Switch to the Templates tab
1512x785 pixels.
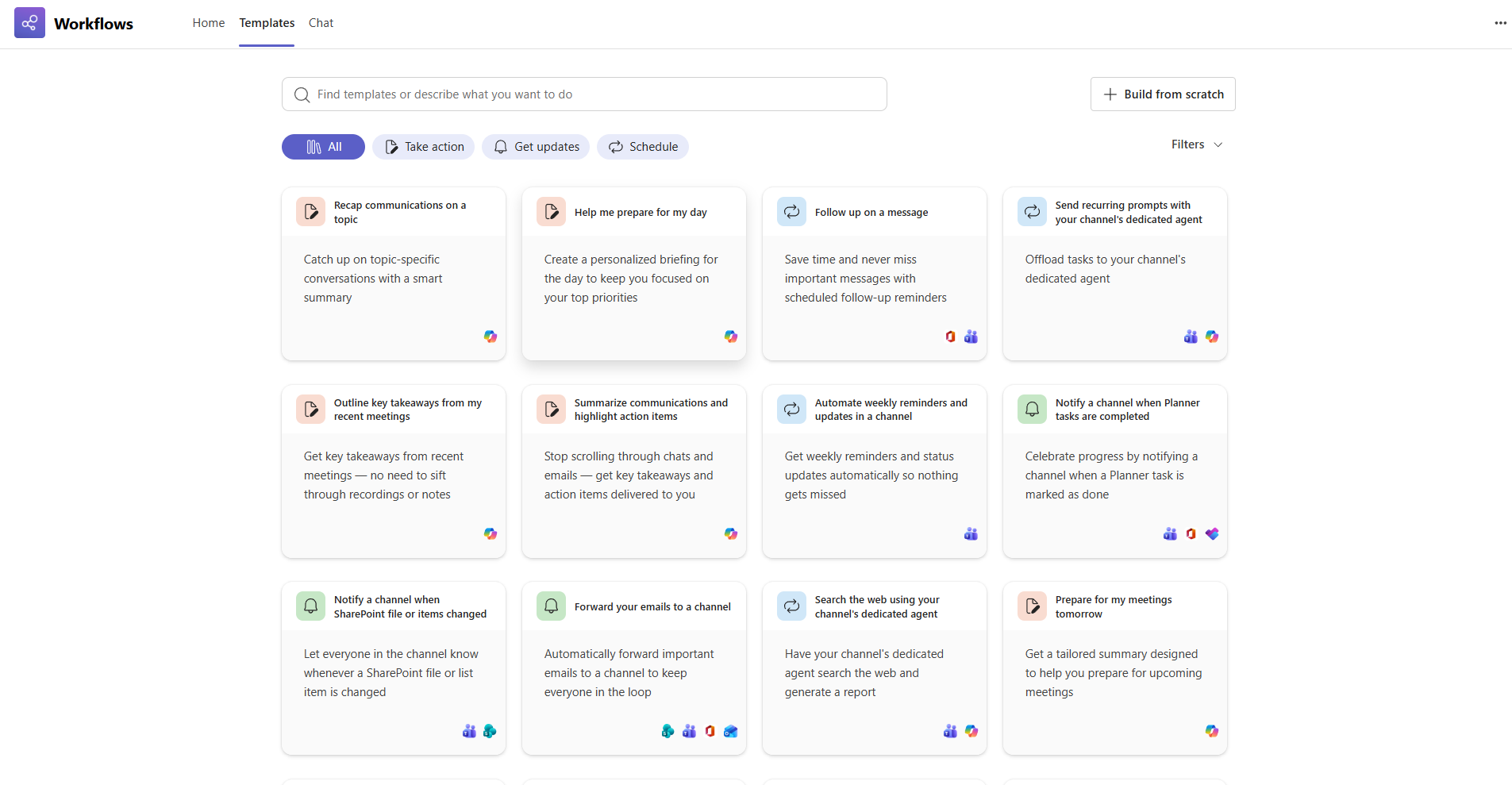267,23
